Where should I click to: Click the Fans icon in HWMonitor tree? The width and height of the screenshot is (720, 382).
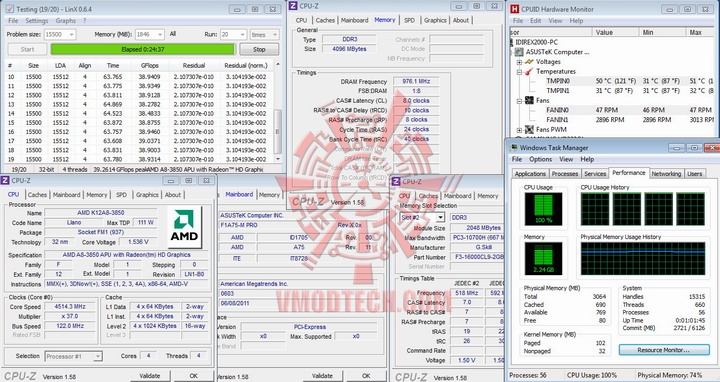(x=529, y=101)
